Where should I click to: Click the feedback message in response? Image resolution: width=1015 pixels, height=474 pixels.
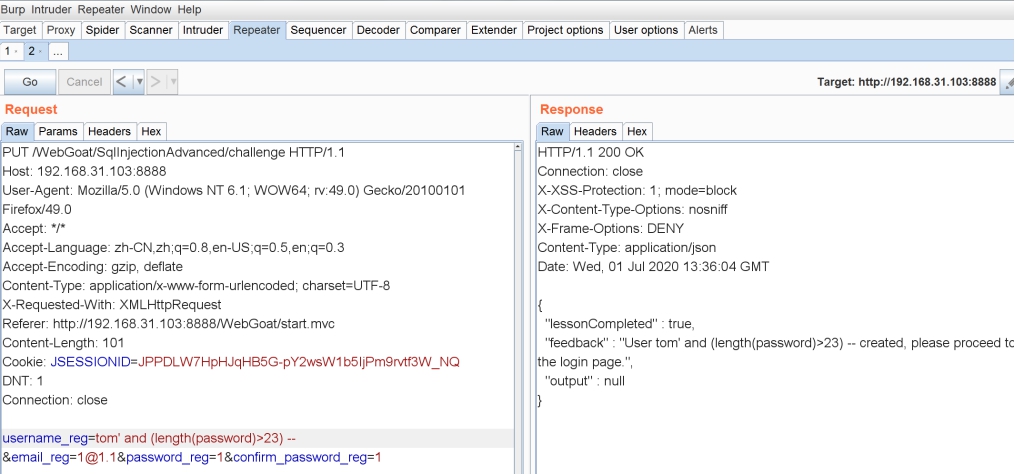pyautogui.click(x=775, y=352)
